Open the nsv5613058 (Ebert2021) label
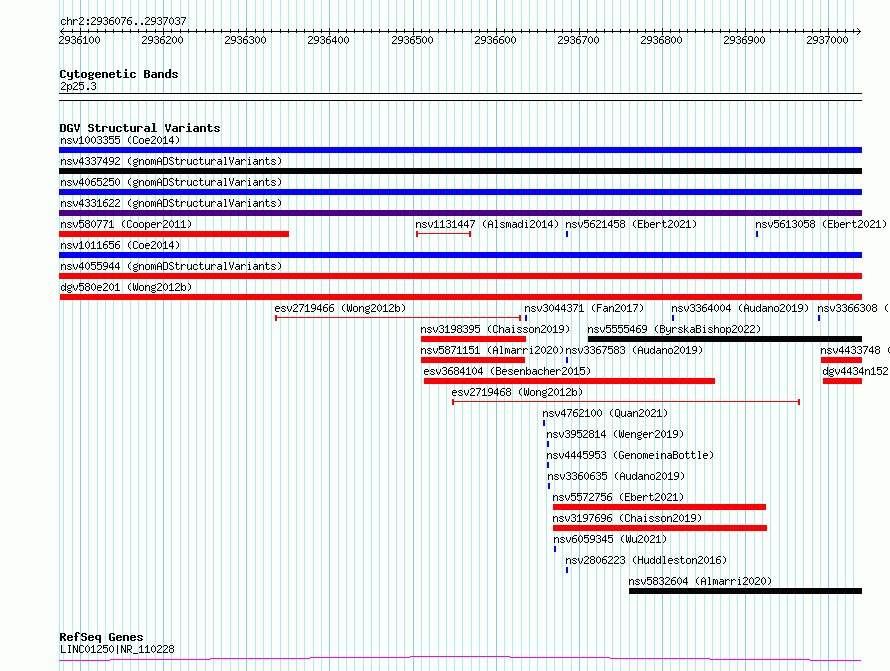 tap(821, 224)
